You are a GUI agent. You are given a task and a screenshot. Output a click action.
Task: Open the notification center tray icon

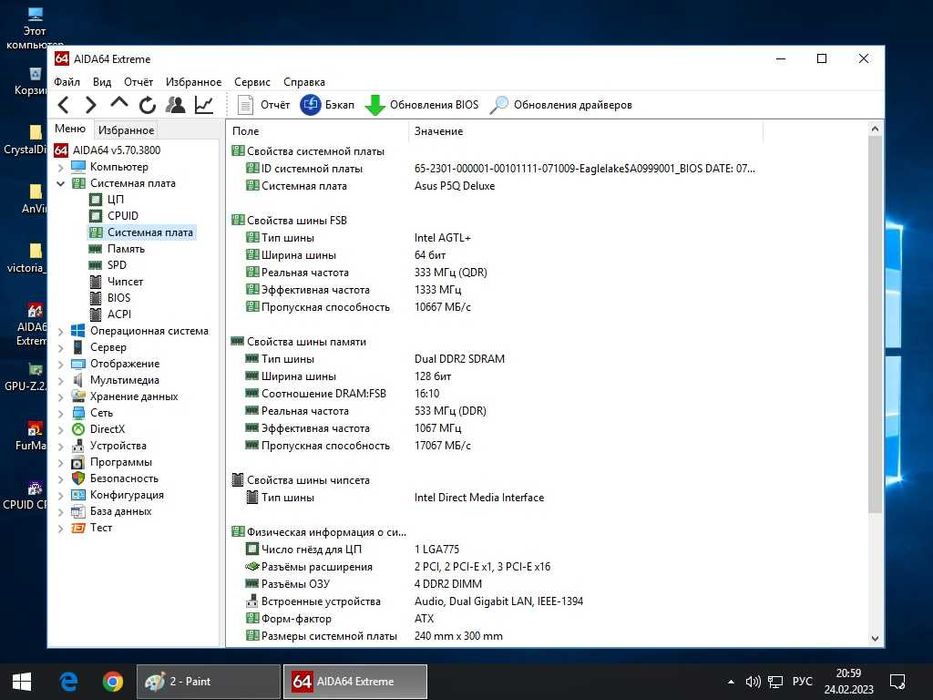tap(897, 682)
